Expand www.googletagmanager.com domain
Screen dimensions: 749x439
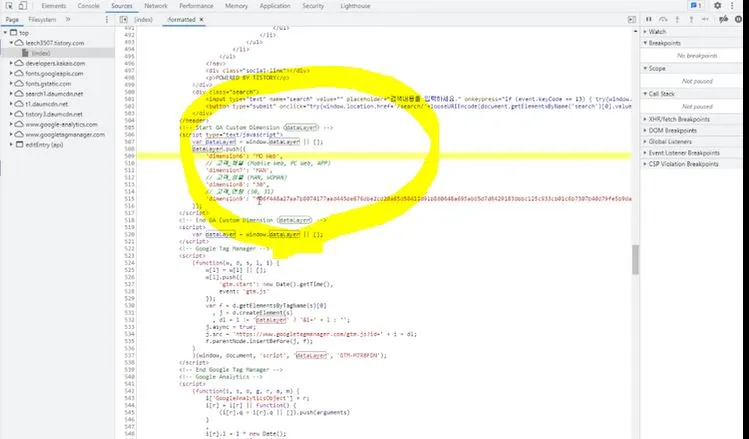[11, 134]
